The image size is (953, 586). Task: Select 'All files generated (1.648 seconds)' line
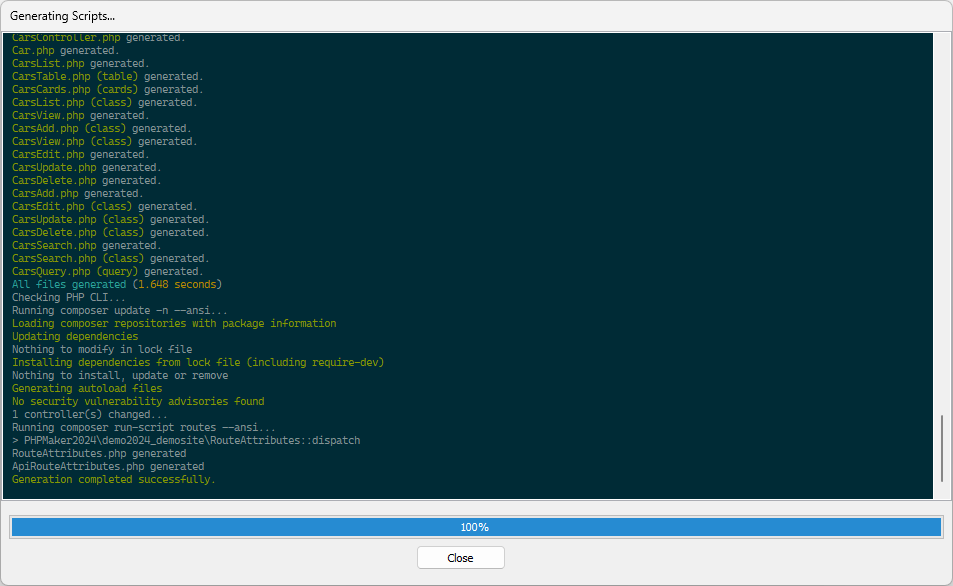coord(117,285)
